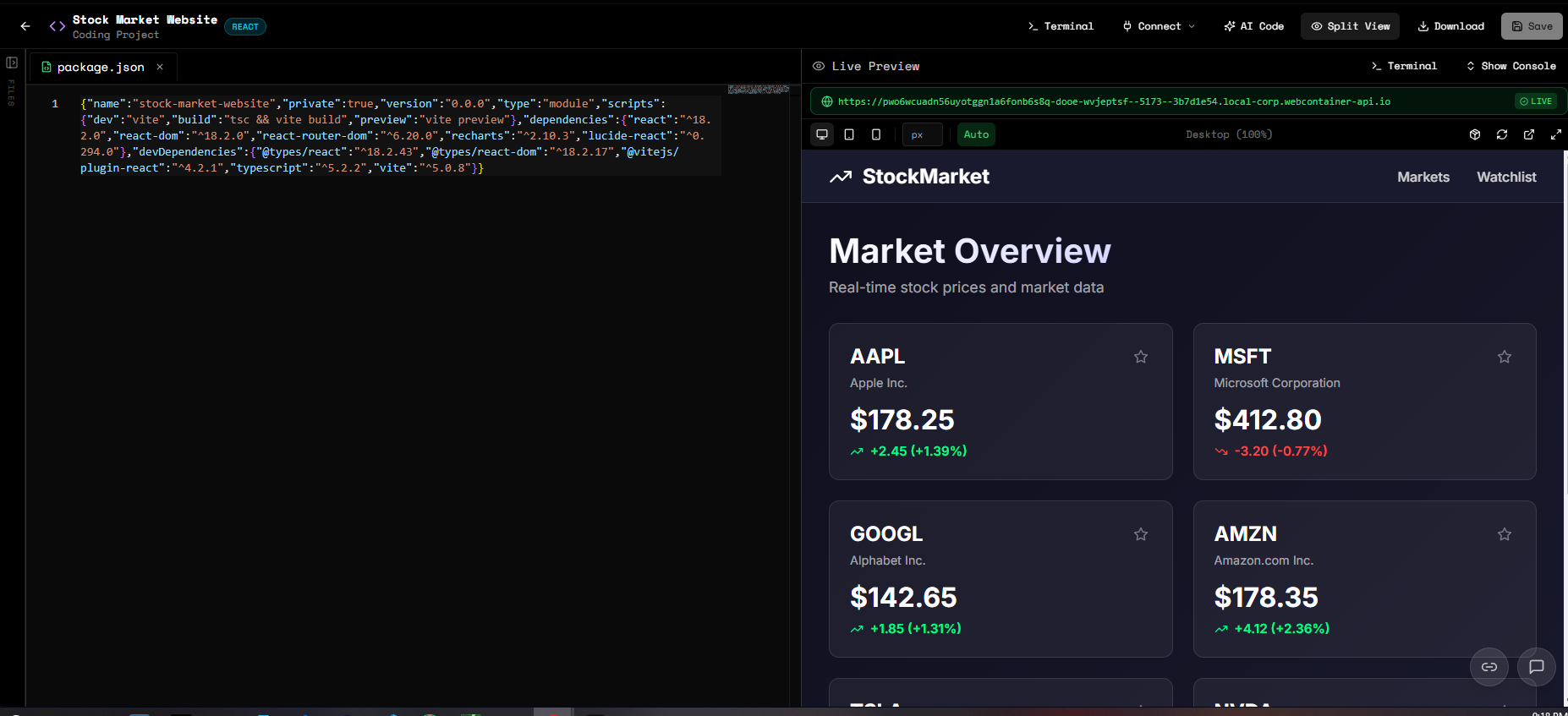This screenshot has height=716, width=1568.
Task: Star GOOGL to add to watchlist
Action: point(1141,534)
